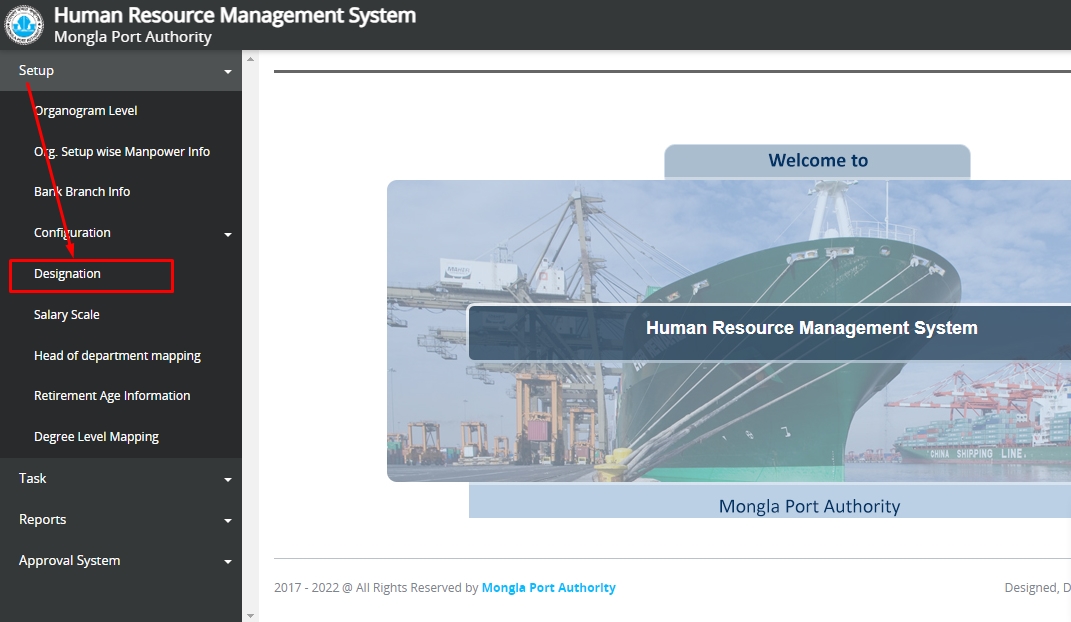Open Head of department mapping
The width and height of the screenshot is (1071, 622).
click(x=117, y=356)
